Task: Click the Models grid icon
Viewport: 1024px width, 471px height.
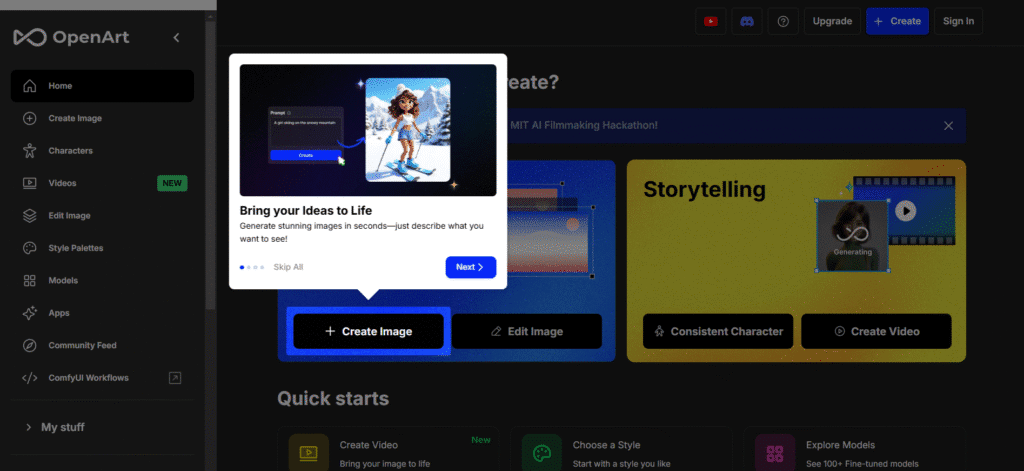Action: [29, 280]
